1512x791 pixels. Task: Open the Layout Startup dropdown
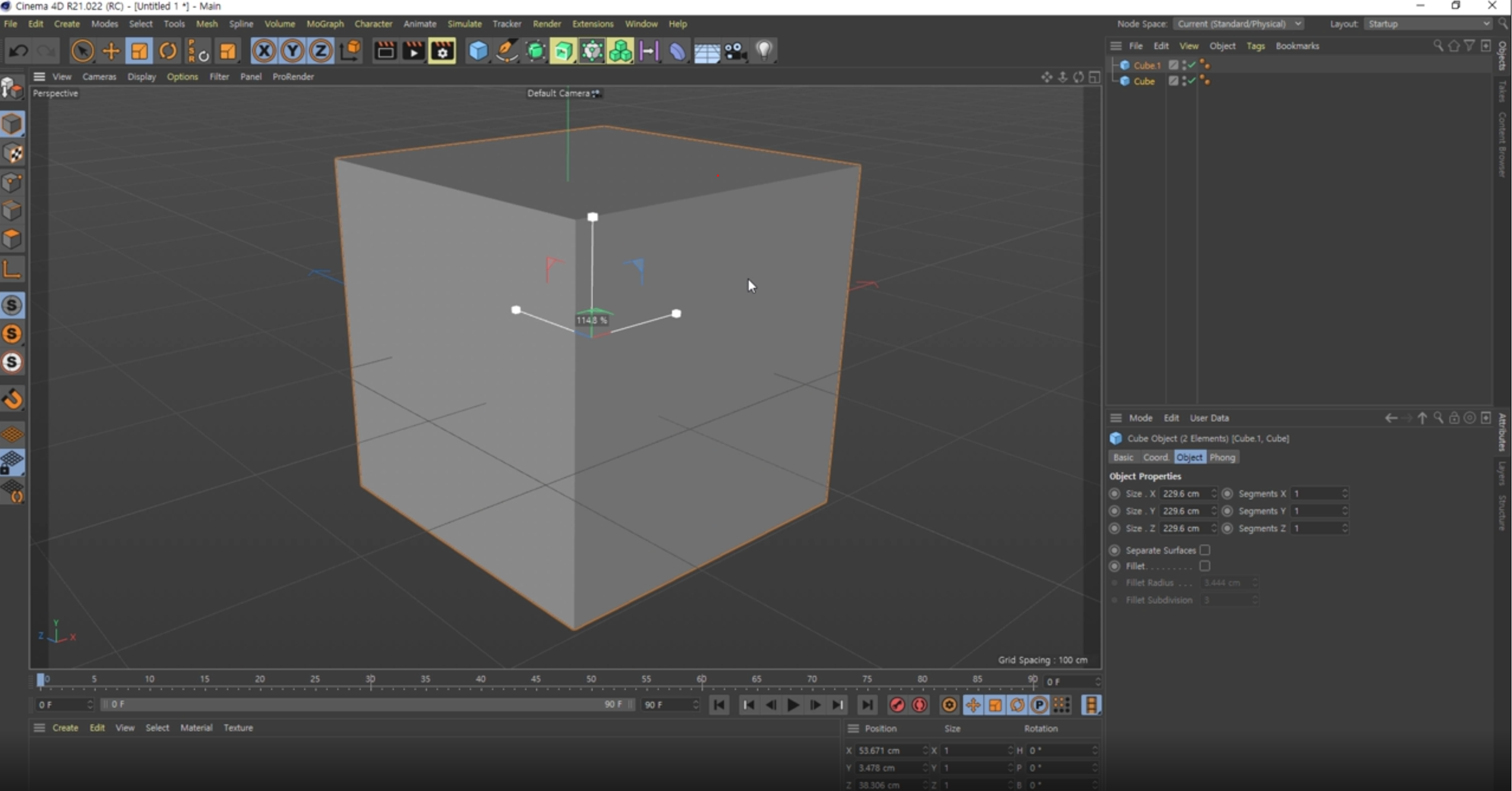tap(1429, 24)
